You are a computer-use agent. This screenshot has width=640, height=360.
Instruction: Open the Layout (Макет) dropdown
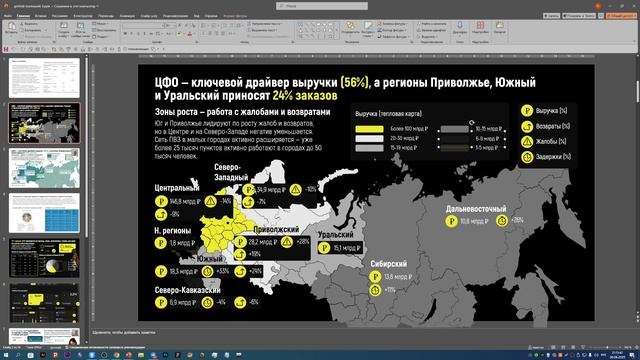pos(100,24)
